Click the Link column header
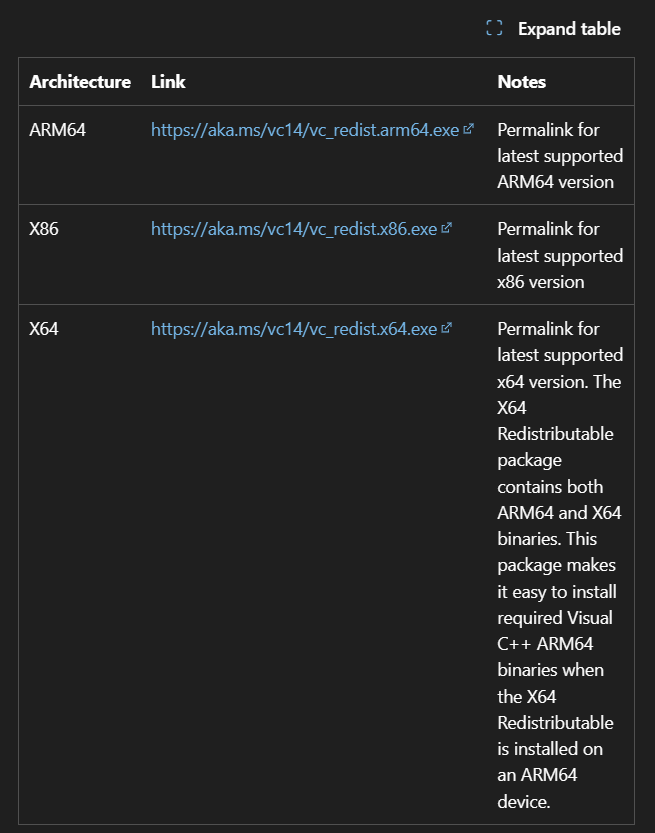 click(168, 82)
